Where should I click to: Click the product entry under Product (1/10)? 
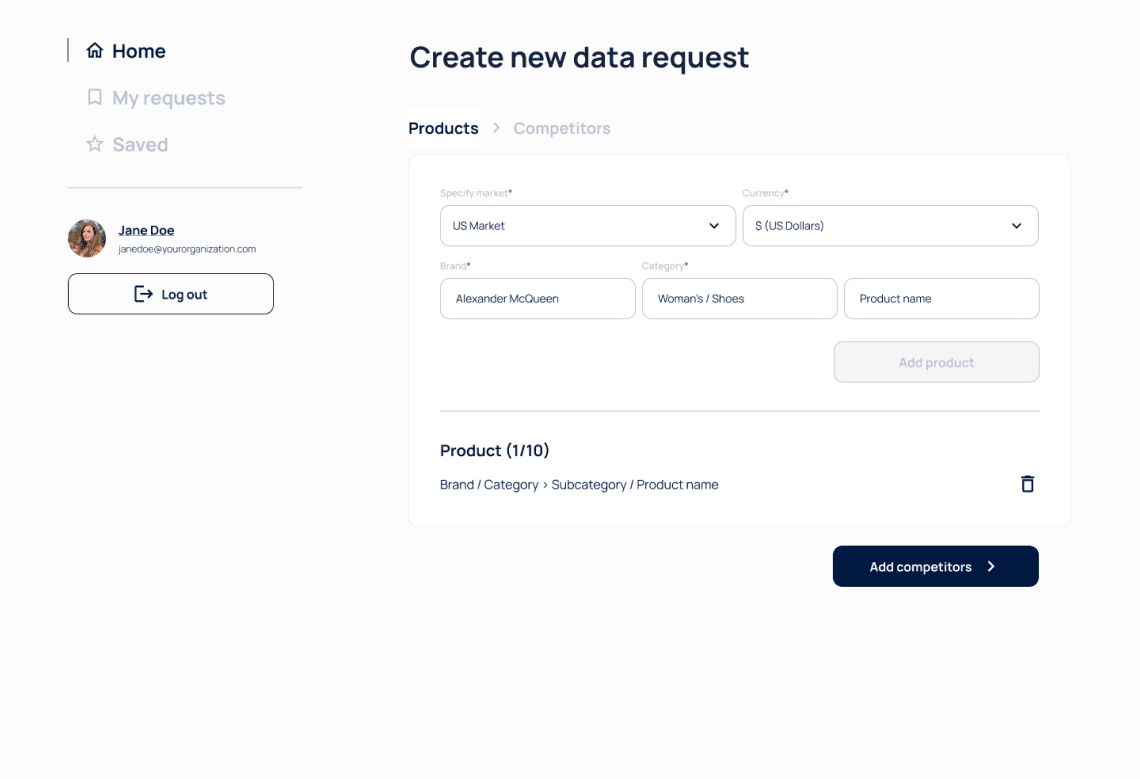point(578,484)
